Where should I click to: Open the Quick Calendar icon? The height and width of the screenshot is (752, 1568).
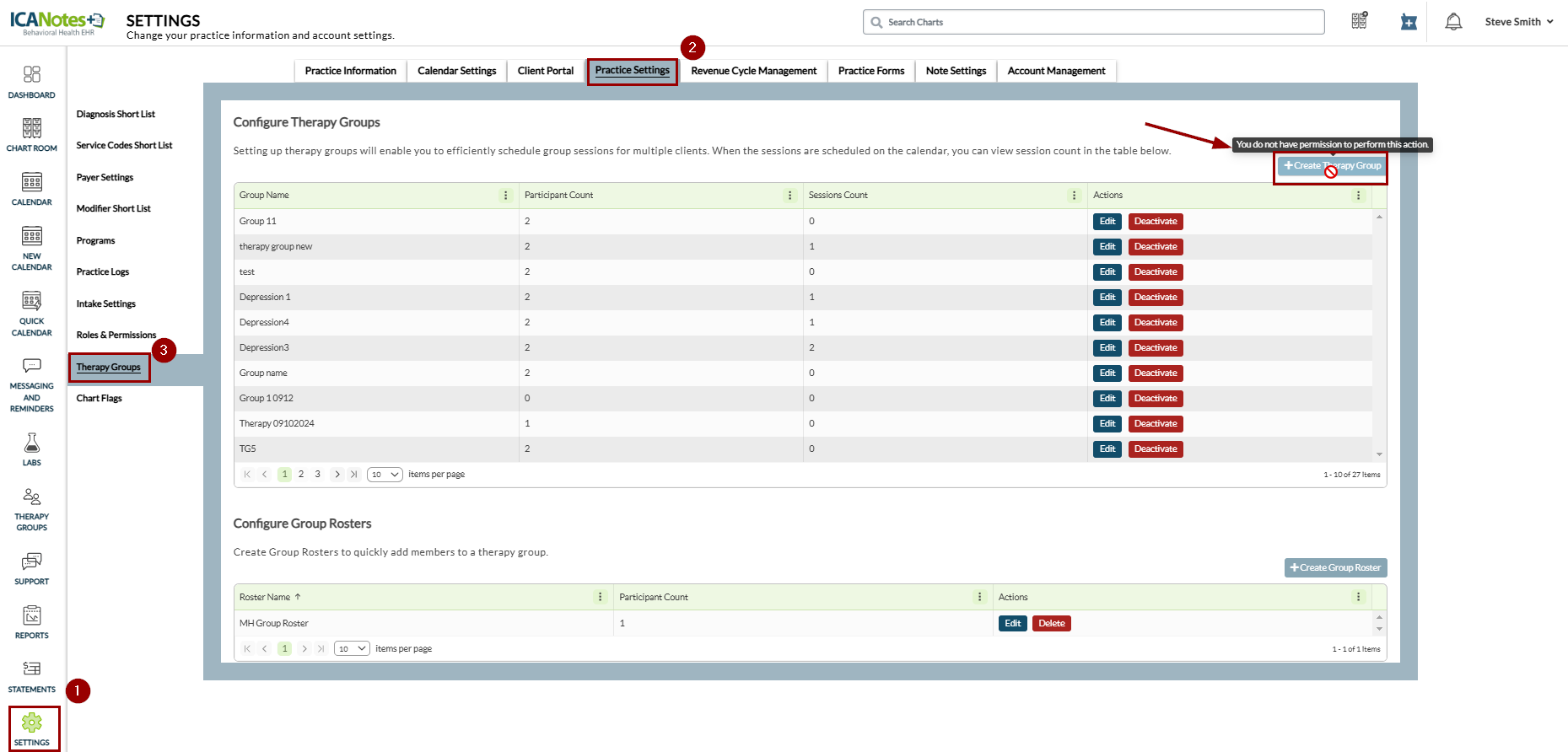pos(32,313)
